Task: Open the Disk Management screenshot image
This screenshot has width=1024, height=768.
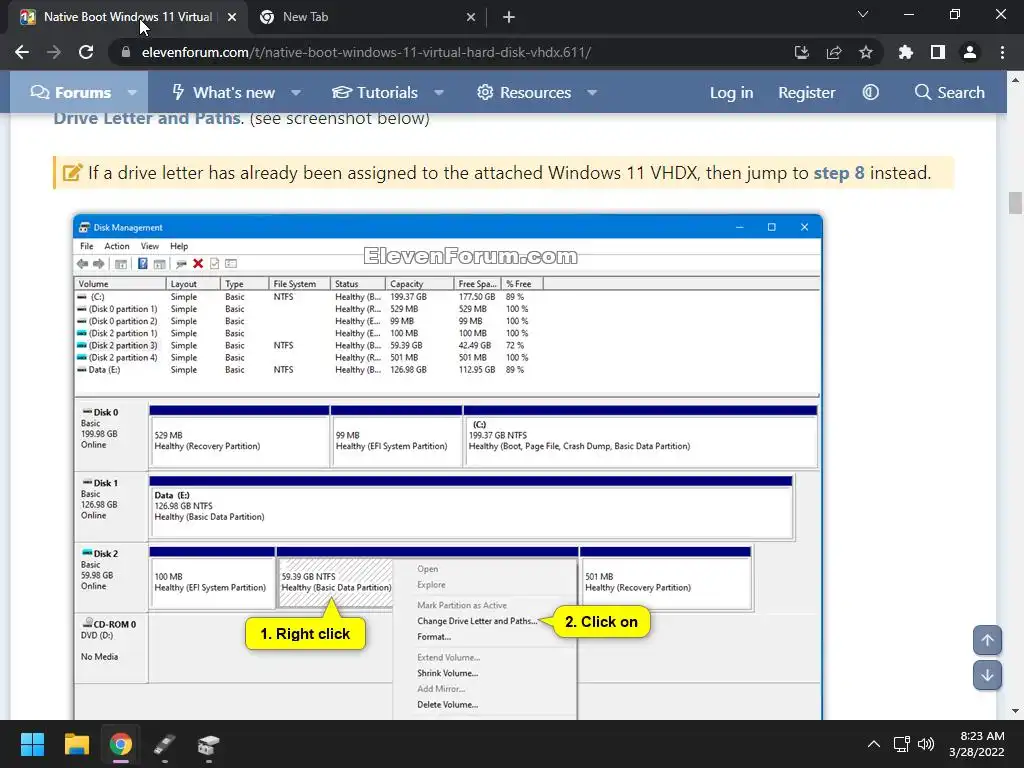Action: [x=448, y=466]
